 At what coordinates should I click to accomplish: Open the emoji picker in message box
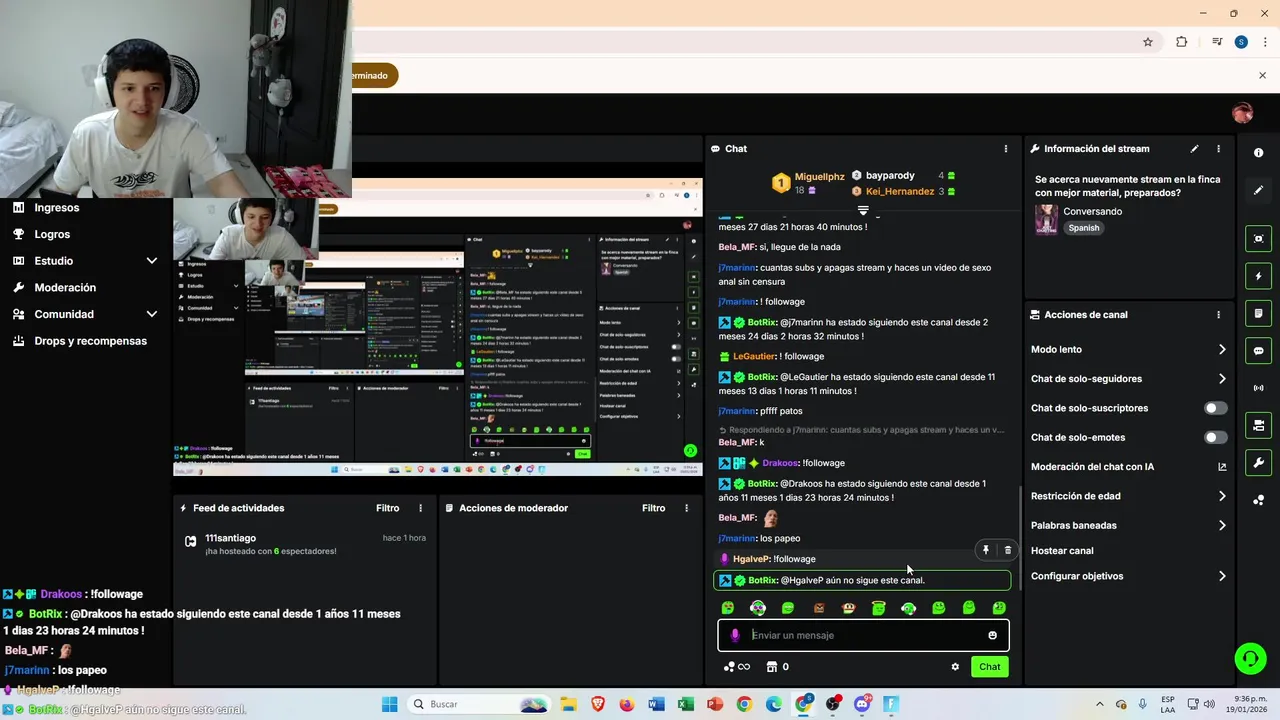[x=992, y=635]
